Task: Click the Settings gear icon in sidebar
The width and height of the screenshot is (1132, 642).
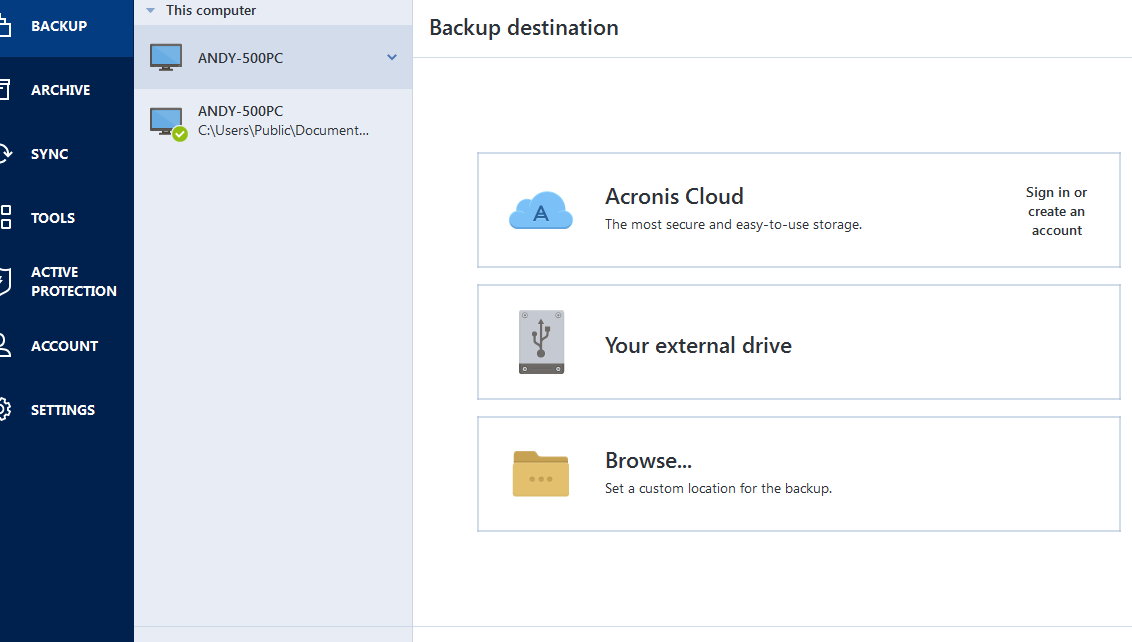Action: [x=5, y=410]
